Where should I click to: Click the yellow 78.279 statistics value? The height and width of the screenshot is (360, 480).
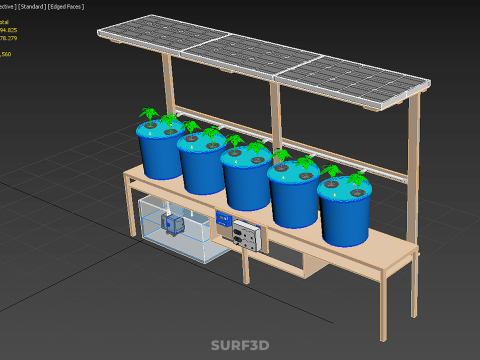coord(8,38)
